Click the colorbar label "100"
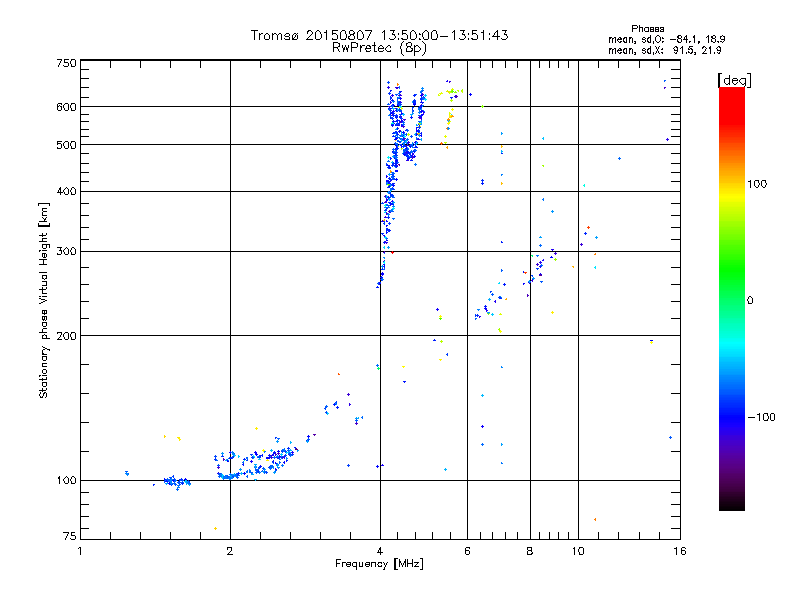 pos(757,184)
